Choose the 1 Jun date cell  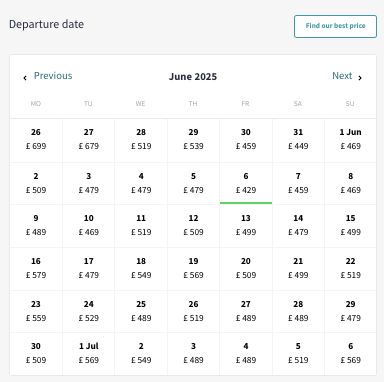[x=350, y=141]
